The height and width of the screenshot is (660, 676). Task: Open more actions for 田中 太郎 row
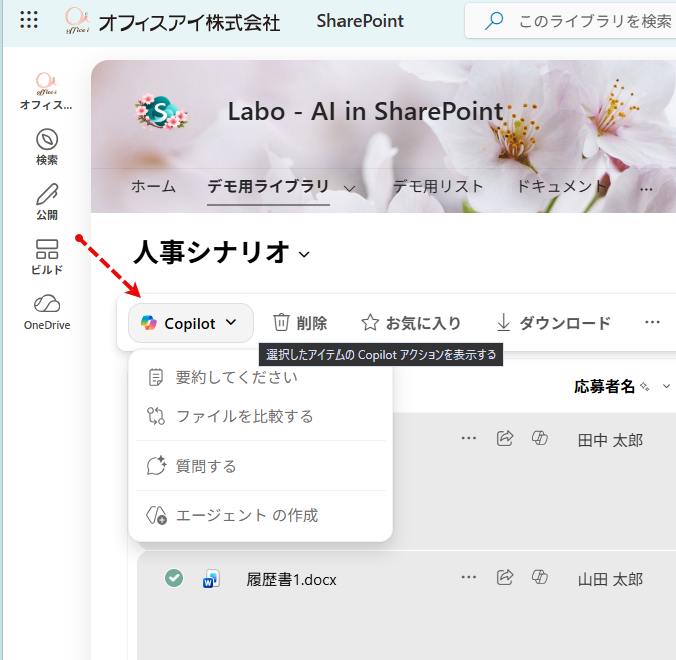(469, 438)
